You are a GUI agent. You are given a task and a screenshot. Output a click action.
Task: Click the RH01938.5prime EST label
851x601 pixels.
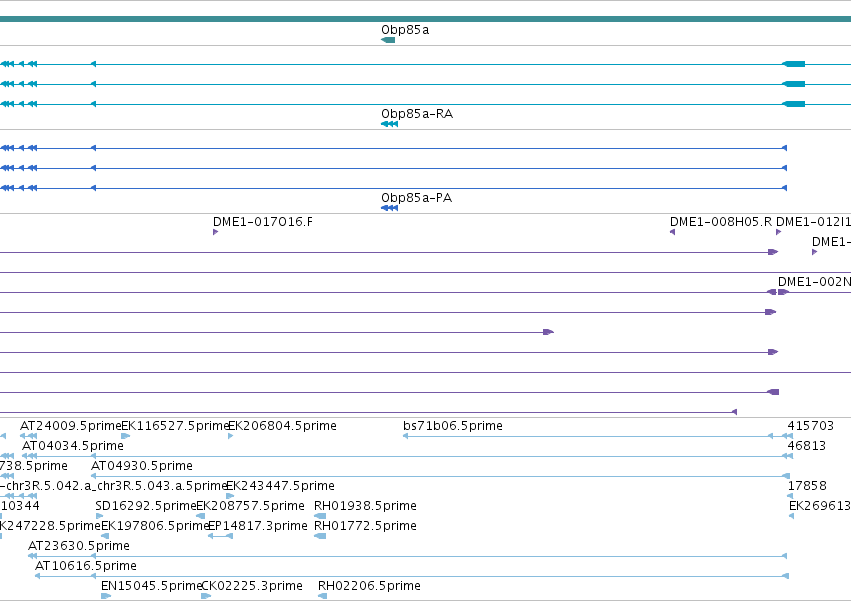pyautogui.click(x=365, y=506)
